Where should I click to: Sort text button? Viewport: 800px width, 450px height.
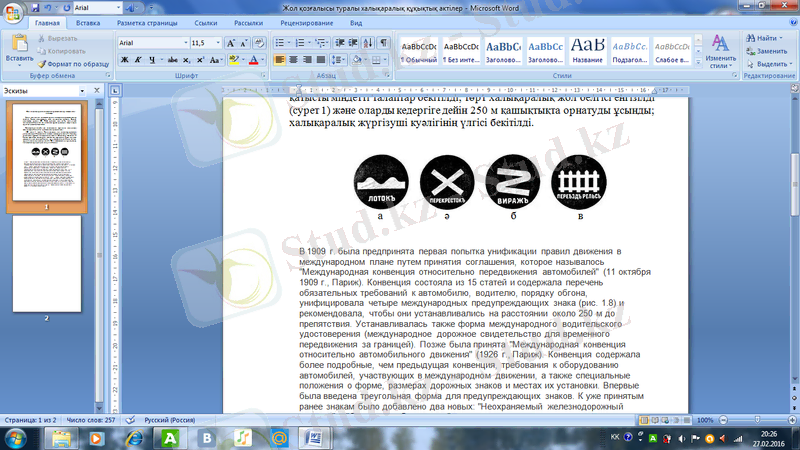(x=368, y=43)
